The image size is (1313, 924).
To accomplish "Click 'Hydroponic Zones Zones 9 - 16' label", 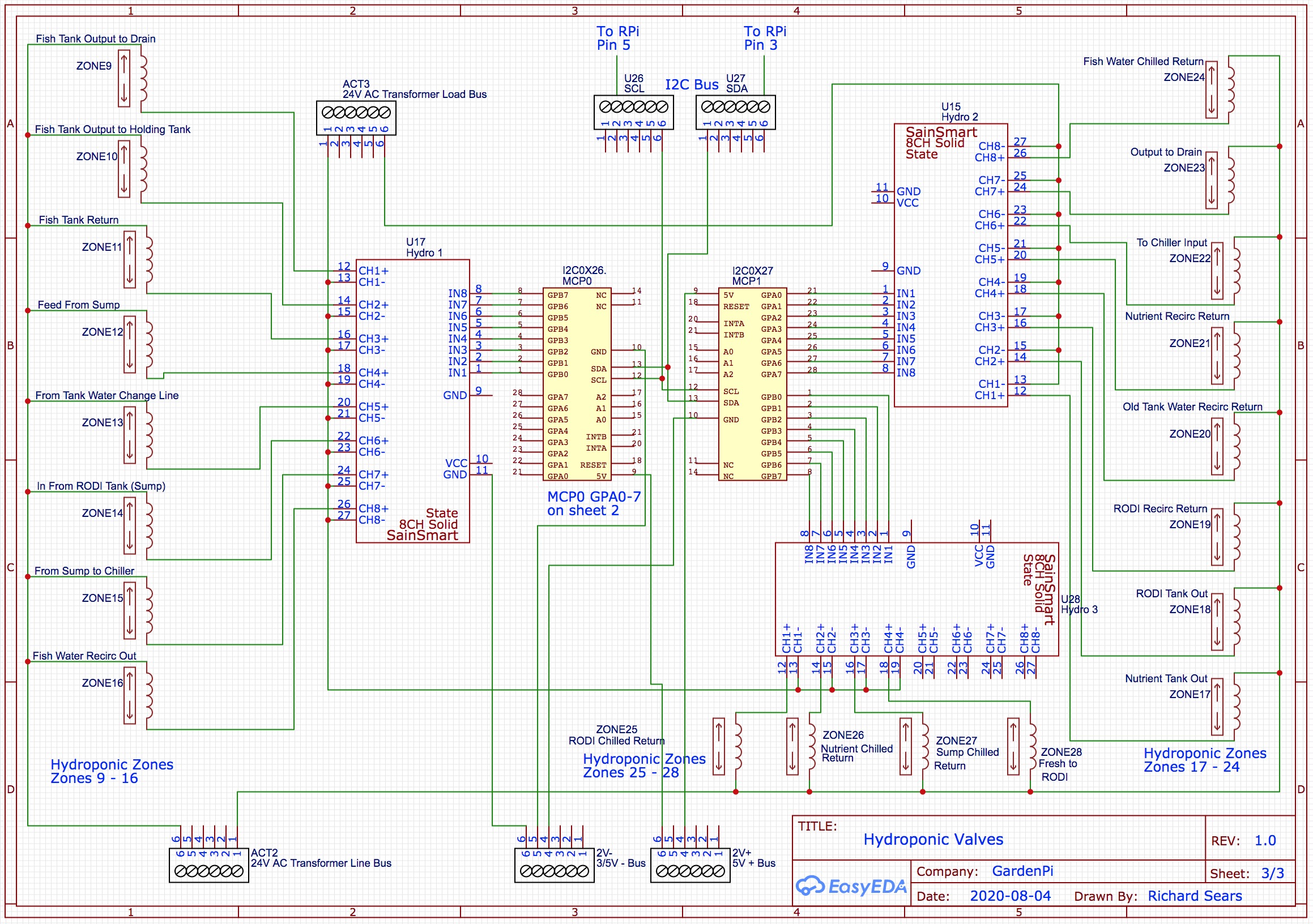I will [x=112, y=772].
